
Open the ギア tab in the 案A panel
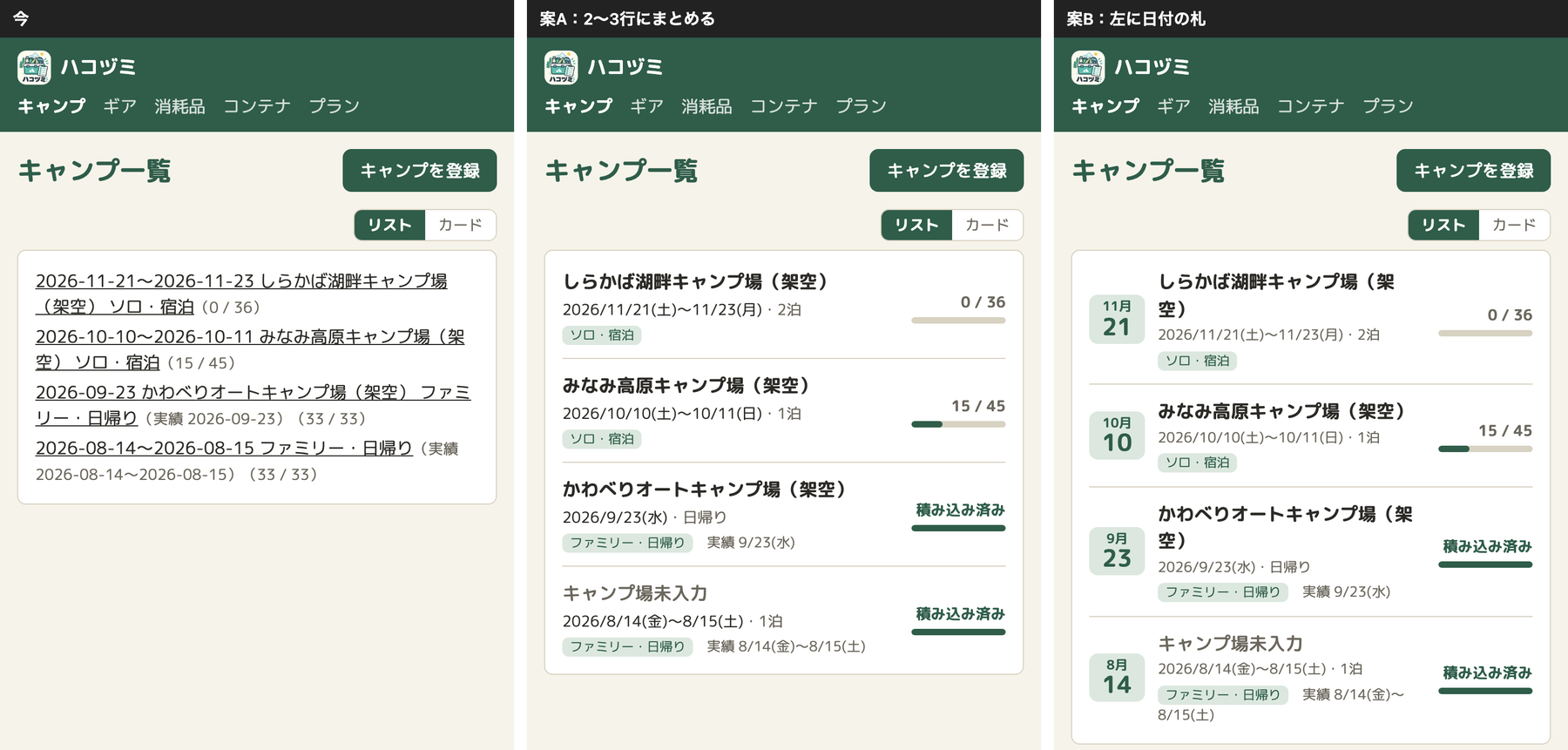point(647,106)
